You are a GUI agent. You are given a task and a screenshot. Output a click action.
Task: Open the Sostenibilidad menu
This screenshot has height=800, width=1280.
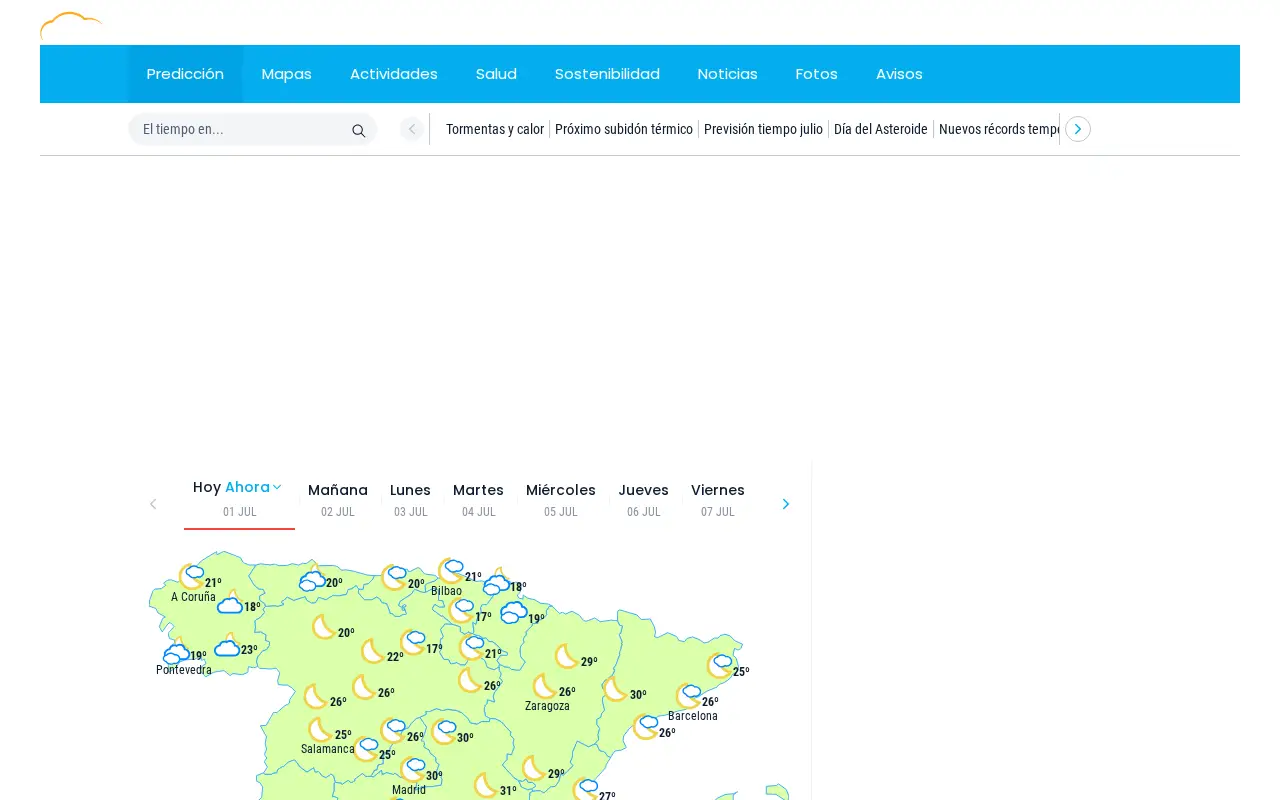coord(607,74)
